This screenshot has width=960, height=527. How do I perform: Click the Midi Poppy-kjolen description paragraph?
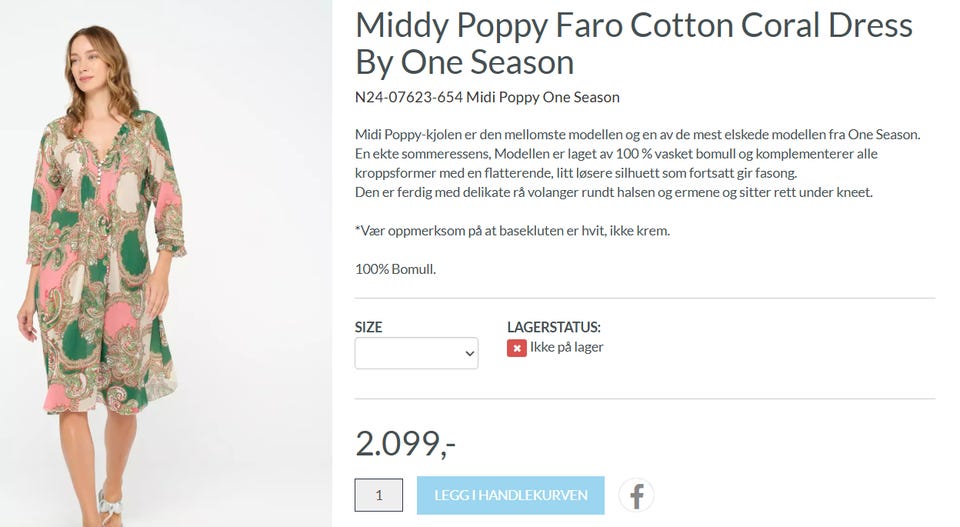pos(637,134)
